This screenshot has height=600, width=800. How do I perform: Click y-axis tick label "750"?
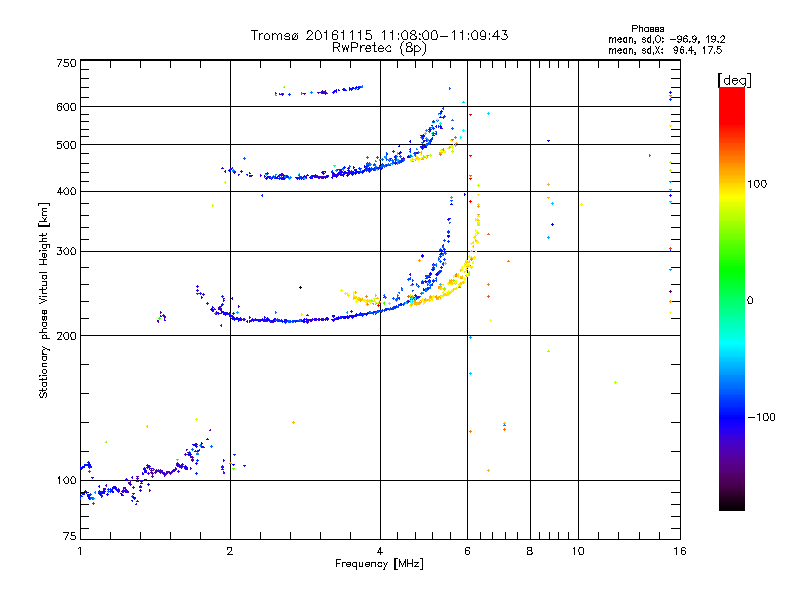click(x=66, y=63)
